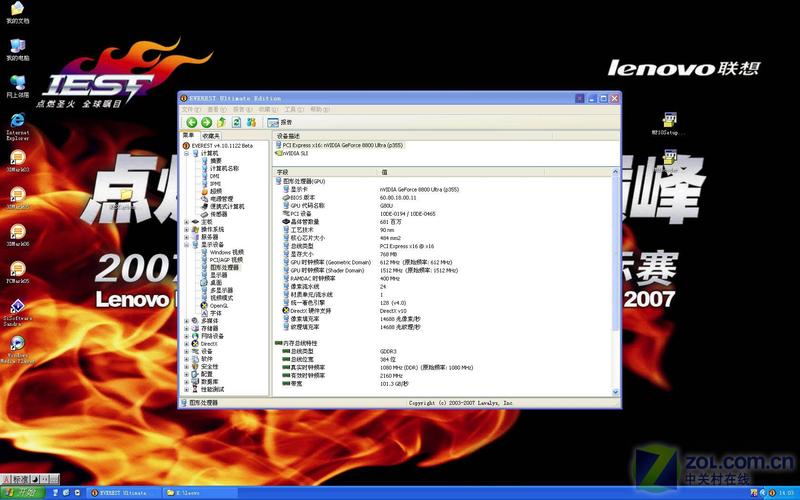The height and width of the screenshot is (500, 800).
Task: Expand the 存储器 tree node
Action: coord(187,329)
